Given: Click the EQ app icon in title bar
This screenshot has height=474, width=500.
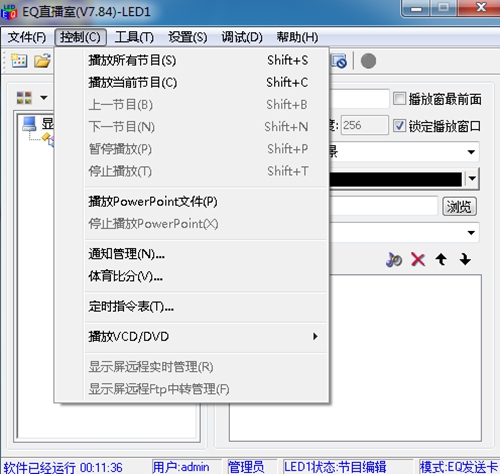Looking at the screenshot, I should (x=9, y=12).
